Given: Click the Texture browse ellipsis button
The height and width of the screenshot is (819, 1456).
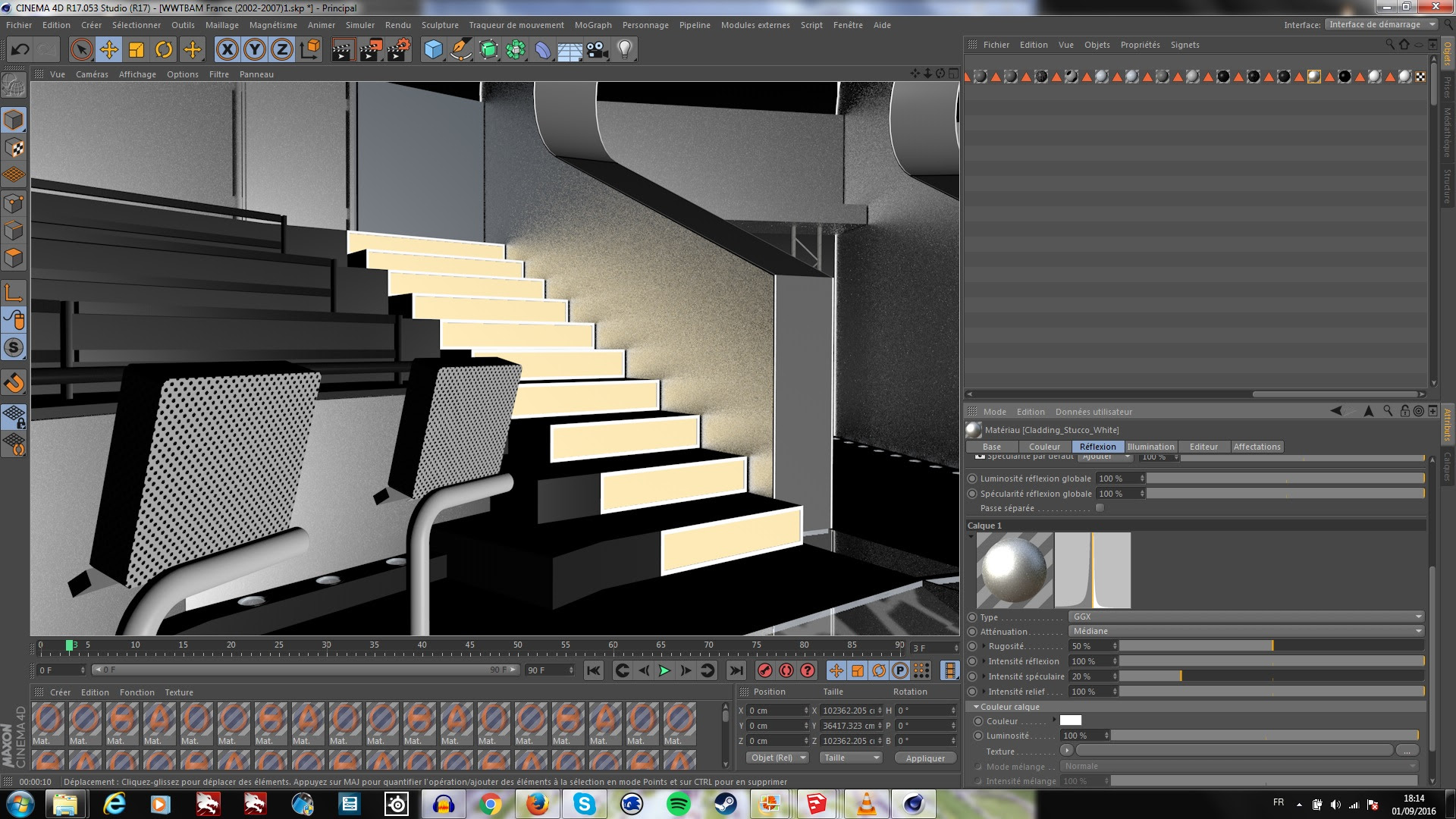Looking at the screenshot, I should click(x=1407, y=751).
